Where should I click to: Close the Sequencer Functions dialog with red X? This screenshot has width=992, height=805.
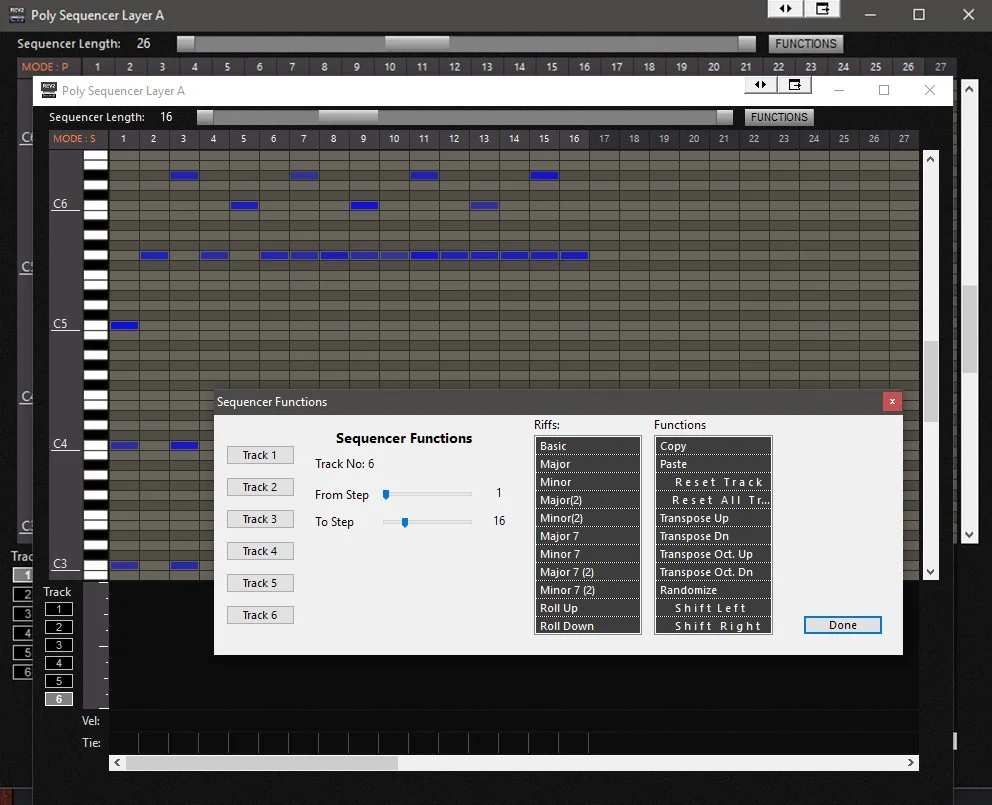892,401
